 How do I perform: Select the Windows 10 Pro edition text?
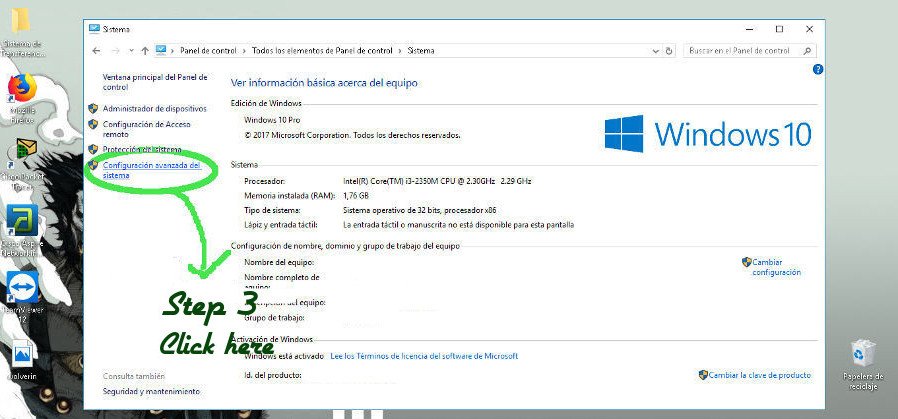(272, 120)
